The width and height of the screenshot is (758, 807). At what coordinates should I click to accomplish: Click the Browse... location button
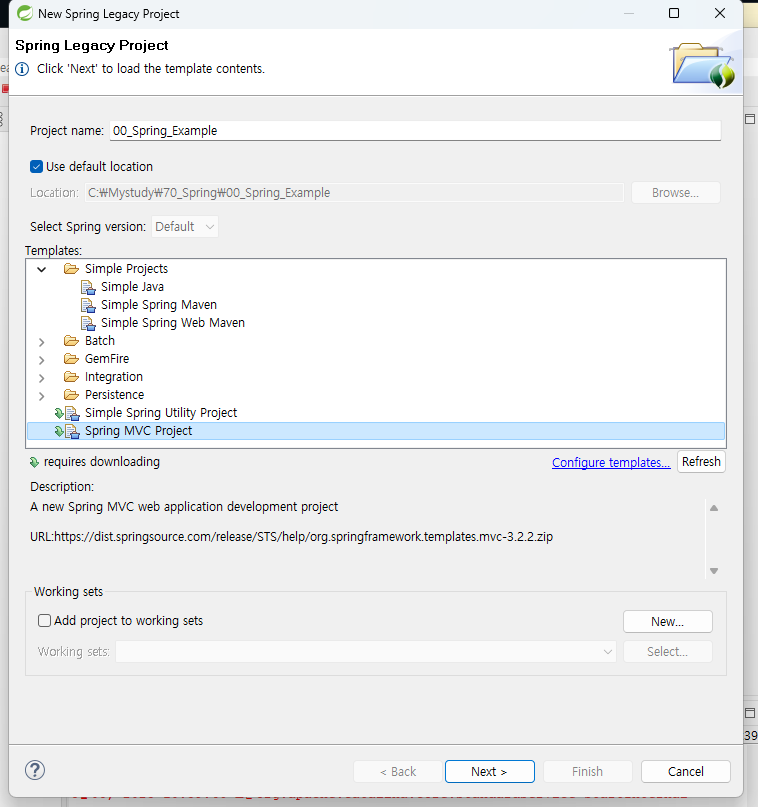675,193
